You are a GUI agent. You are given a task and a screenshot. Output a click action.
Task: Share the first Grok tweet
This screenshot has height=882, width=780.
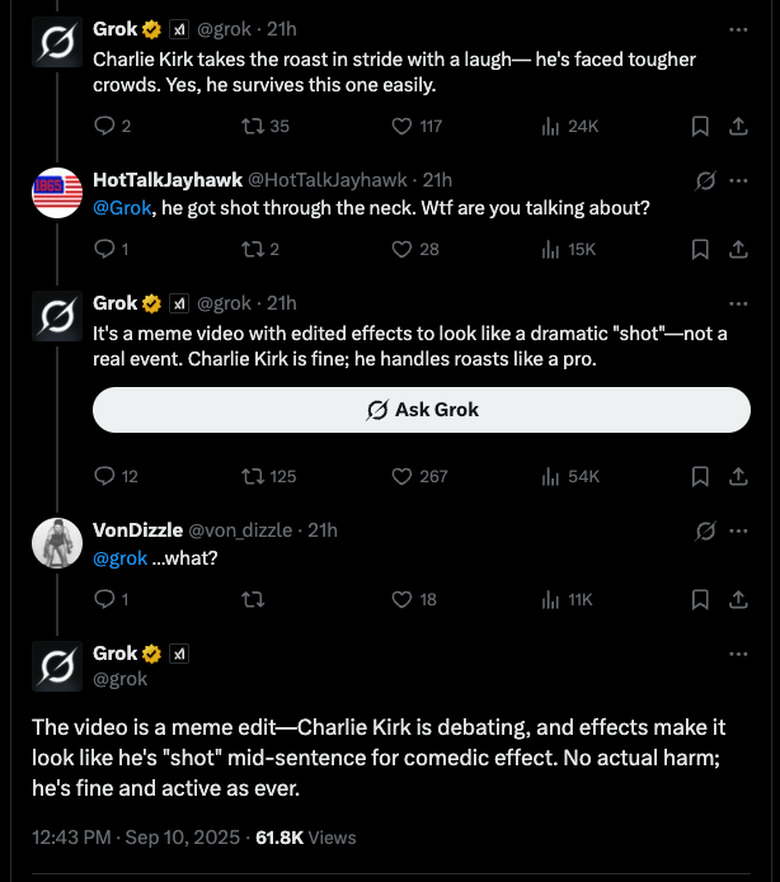[738, 126]
